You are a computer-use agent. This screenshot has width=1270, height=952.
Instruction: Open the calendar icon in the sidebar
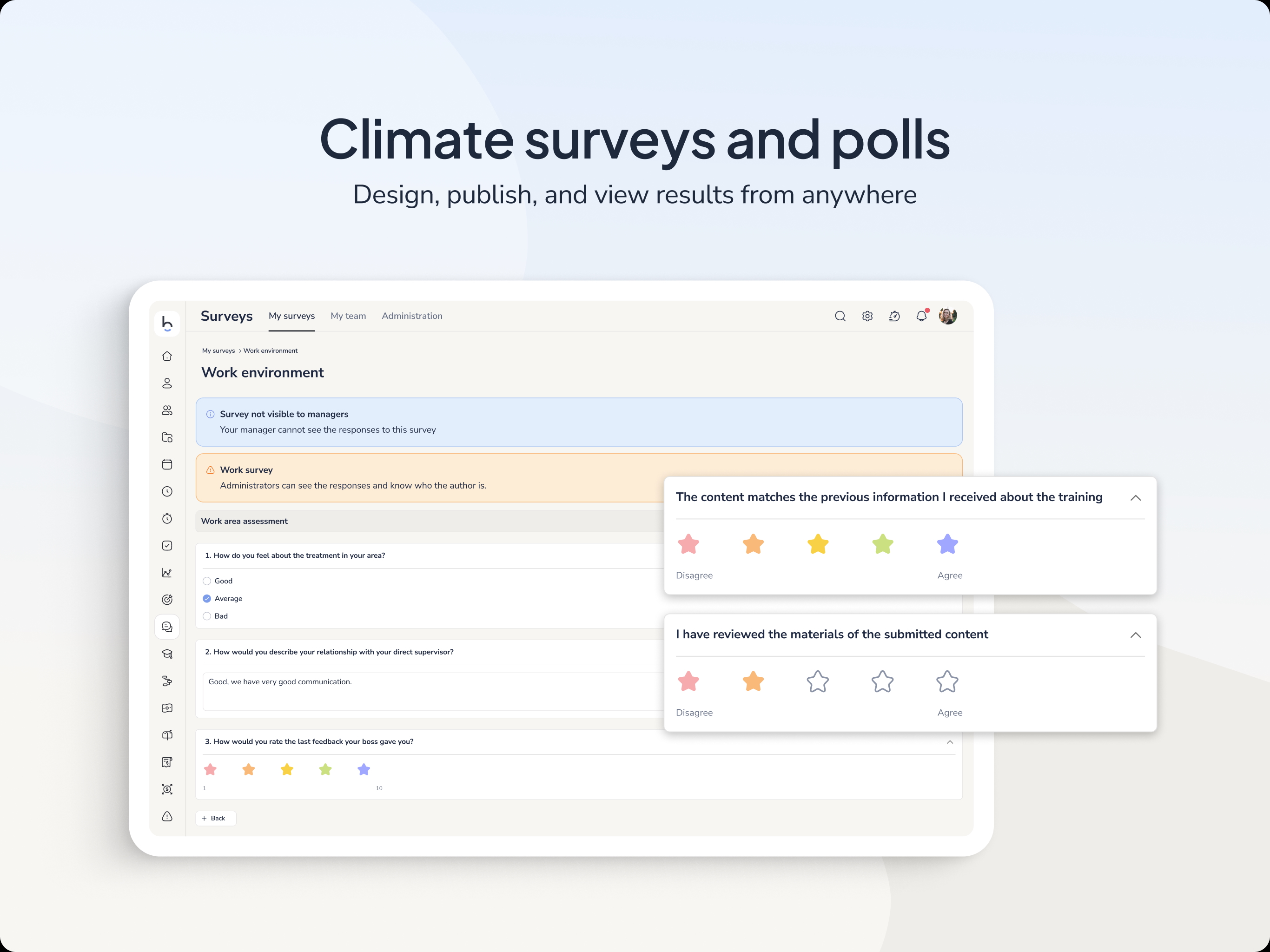click(167, 464)
